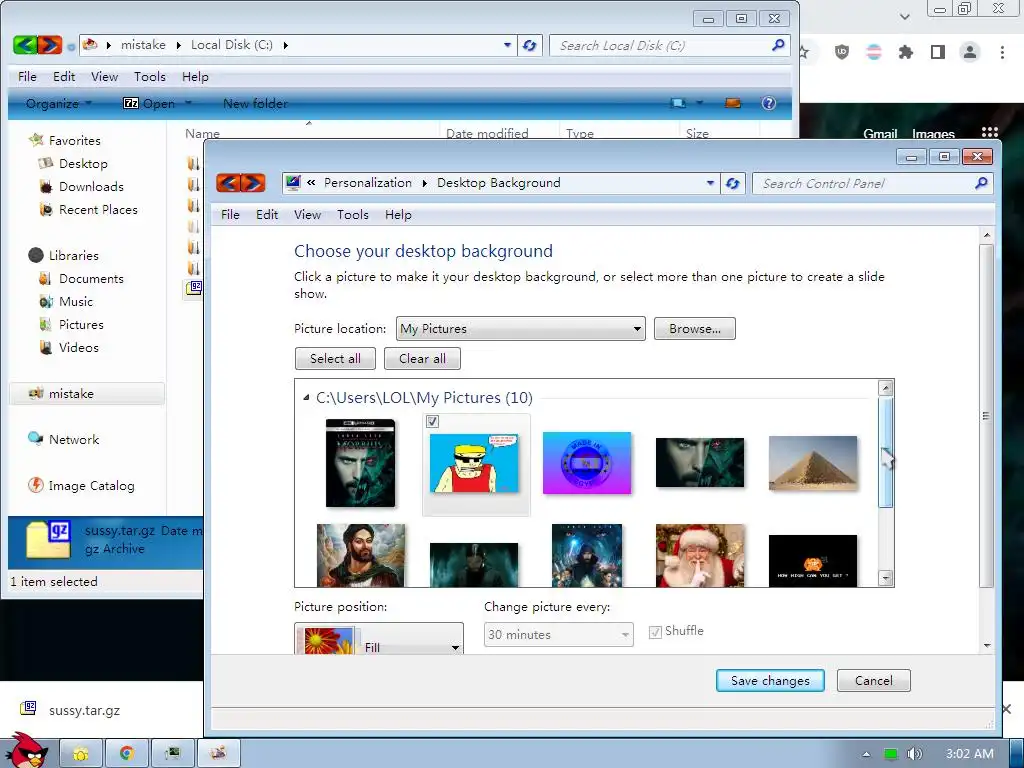The height and width of the screenshot is (768, 1024).
Task: Select the purple Made In badge thumbnail
Action: pos(586,463)
